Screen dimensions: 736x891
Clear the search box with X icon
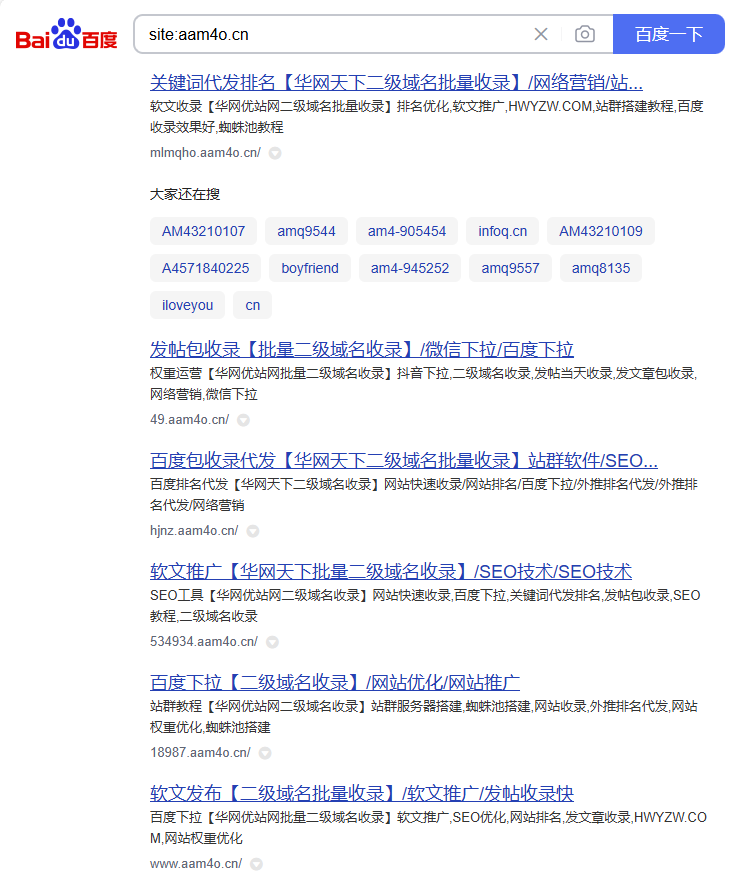coord(541,34)
